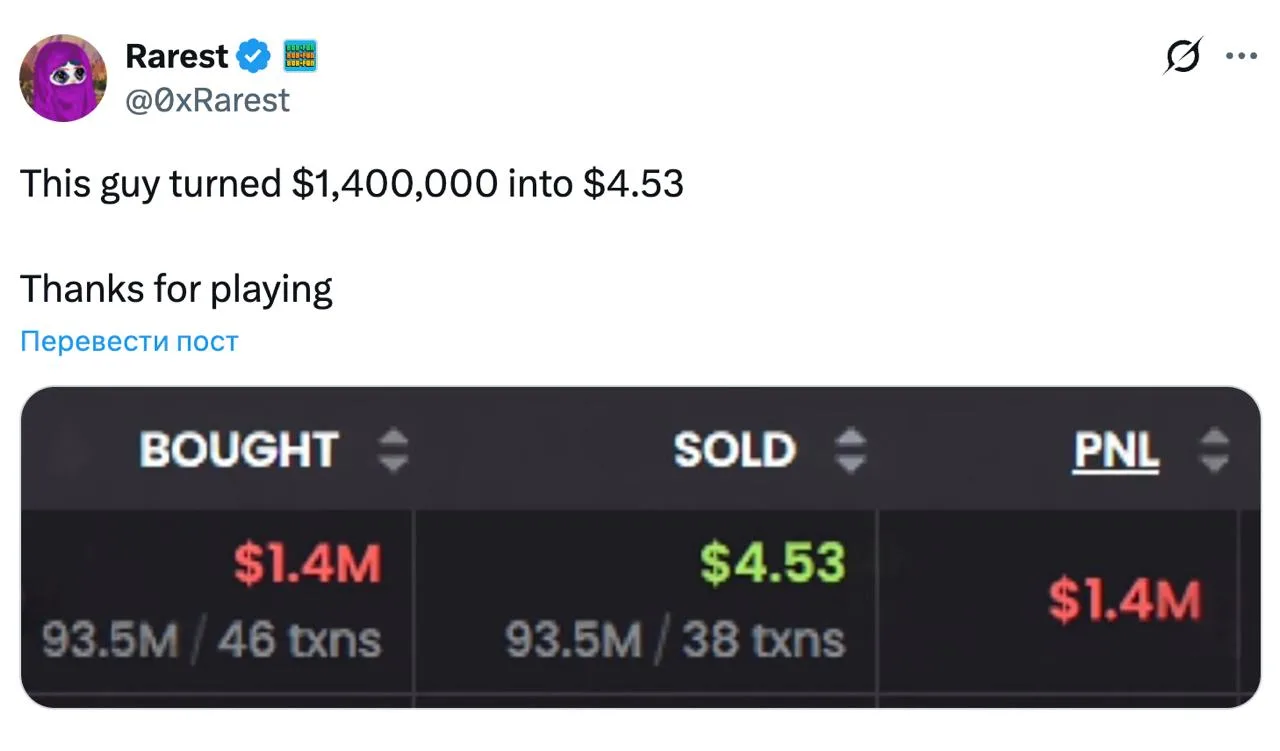The width and height of the screenshot is (1280, 751).
Task: Click the Grok slashed-circle icon
Action: (x=1183, y=56)
